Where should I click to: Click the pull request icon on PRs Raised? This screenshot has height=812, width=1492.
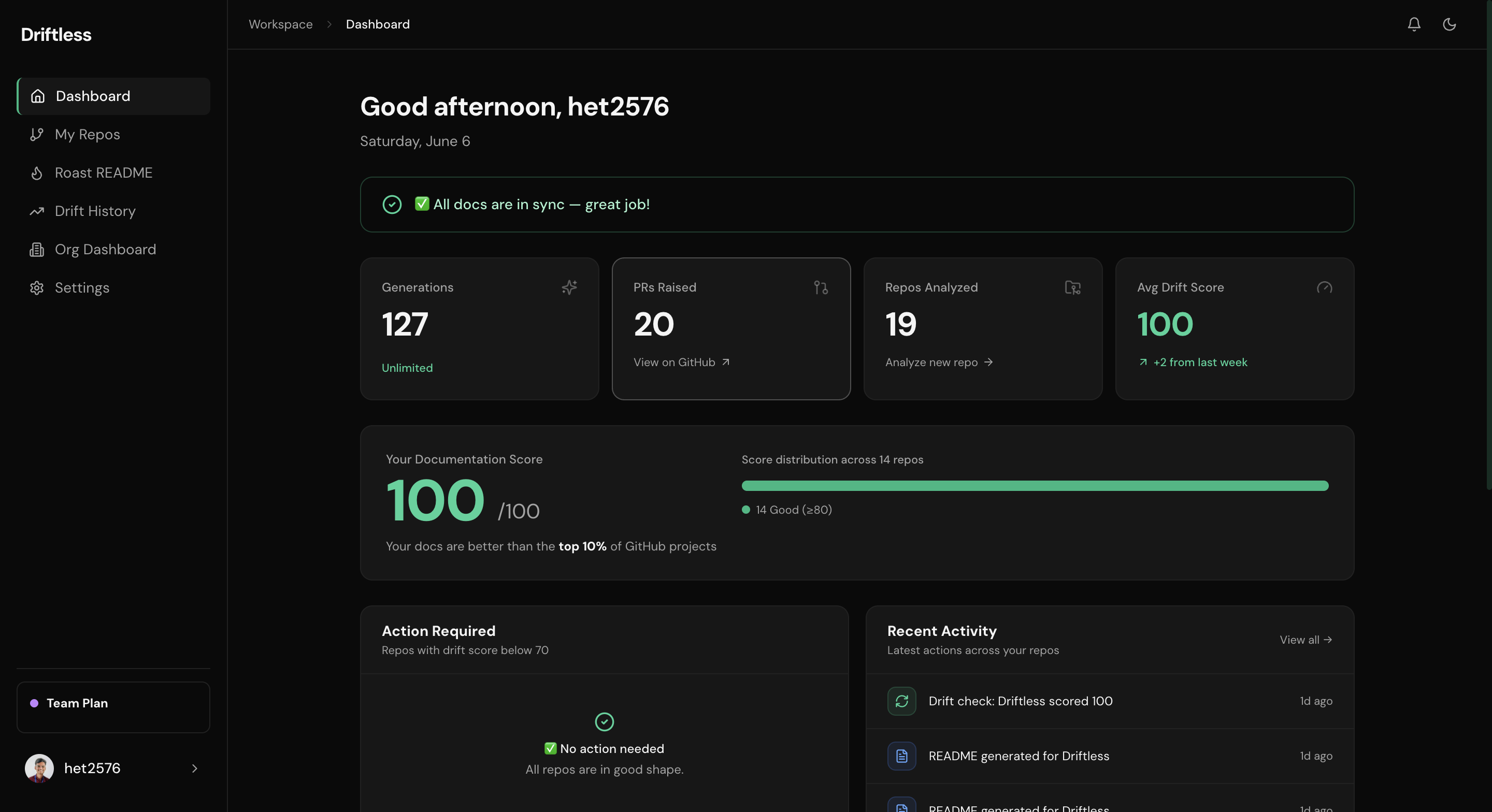tap(821, 287)
